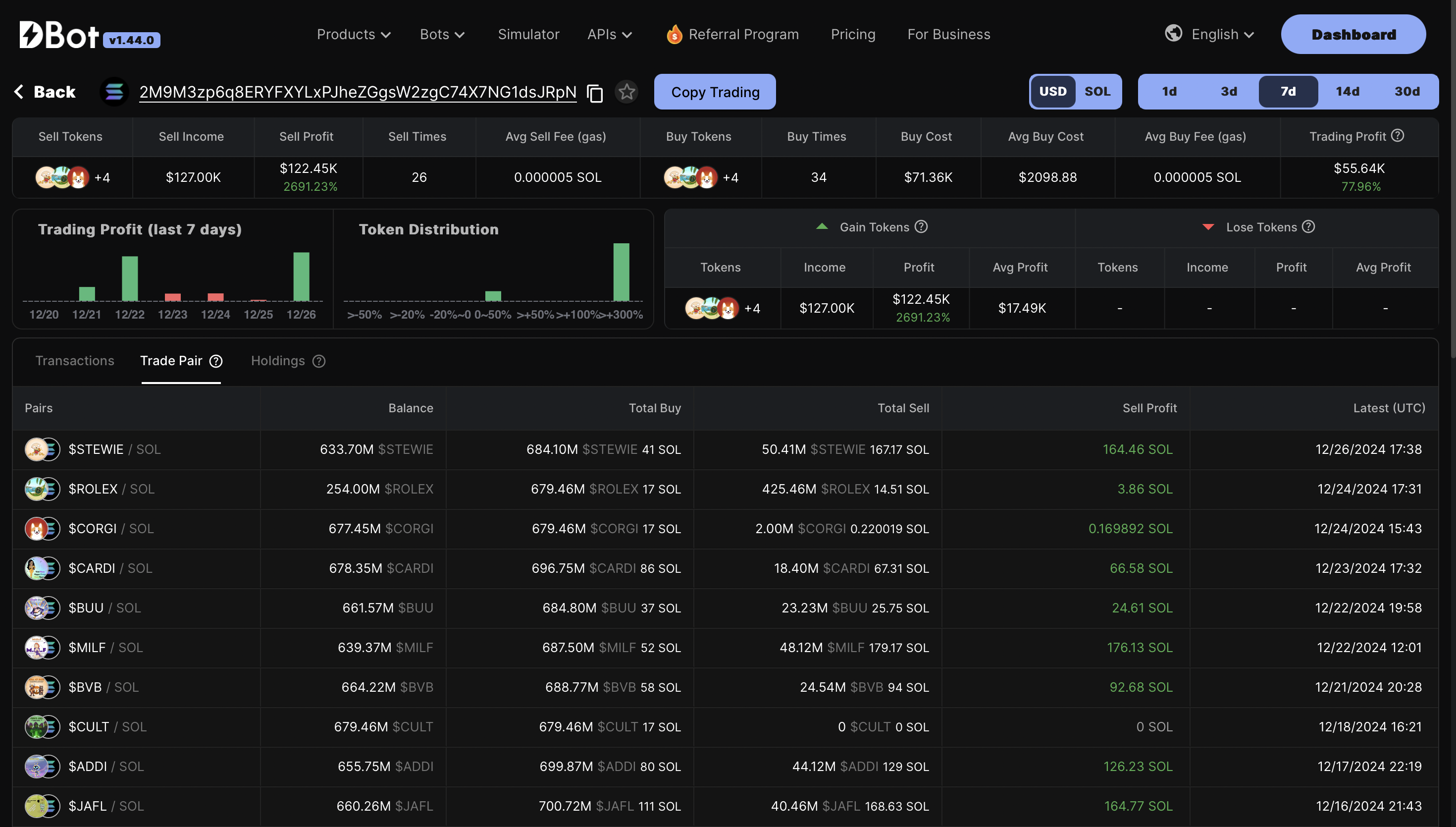Click the DBot logo
Viewport: 1456px width, 827px height.
coord(59,35)
